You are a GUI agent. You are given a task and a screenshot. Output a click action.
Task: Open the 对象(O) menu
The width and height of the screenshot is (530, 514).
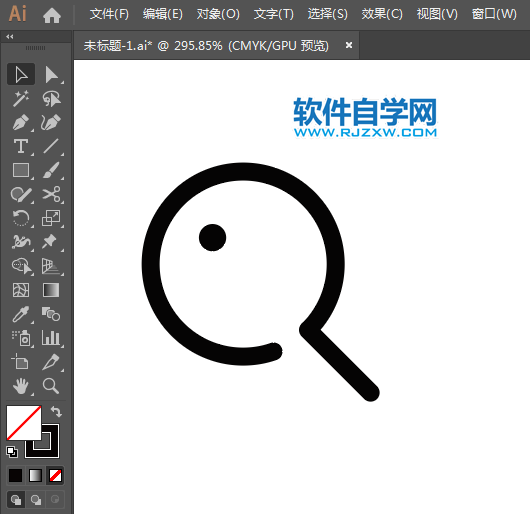pos(218,14)
